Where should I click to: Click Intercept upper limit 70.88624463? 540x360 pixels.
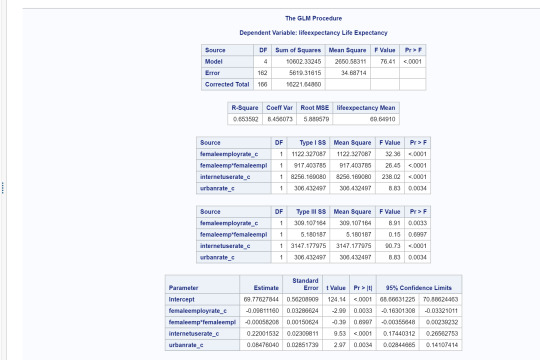(x=440, y=299)
